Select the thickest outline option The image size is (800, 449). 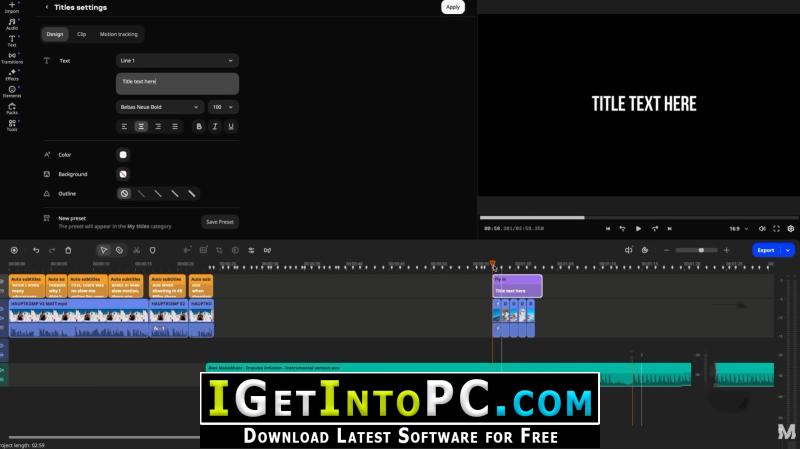(x=192, y=193)
